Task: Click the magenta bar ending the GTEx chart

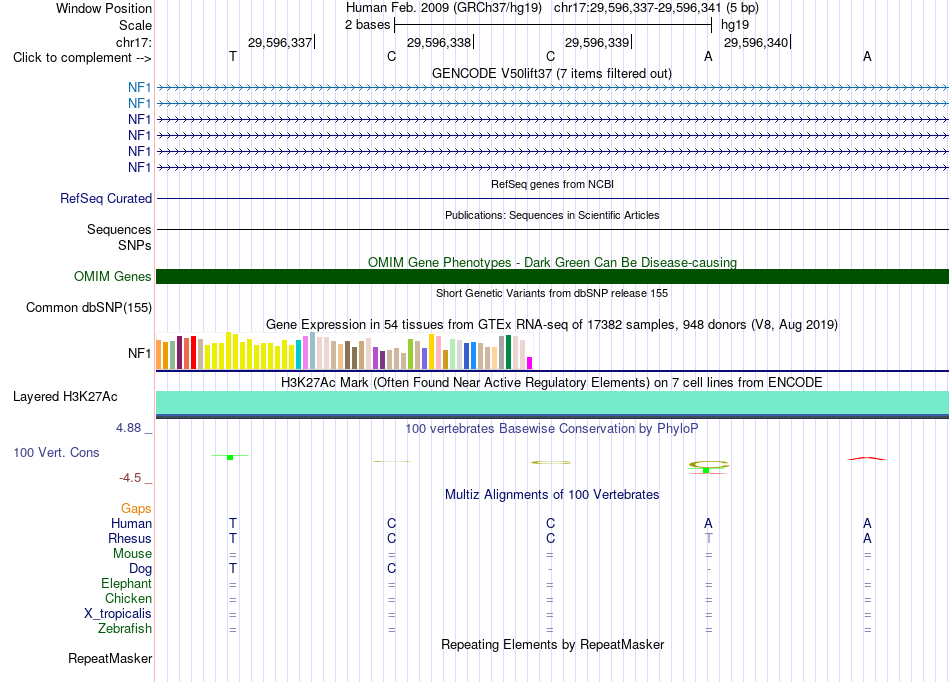Action: click(x=530, y=363)
